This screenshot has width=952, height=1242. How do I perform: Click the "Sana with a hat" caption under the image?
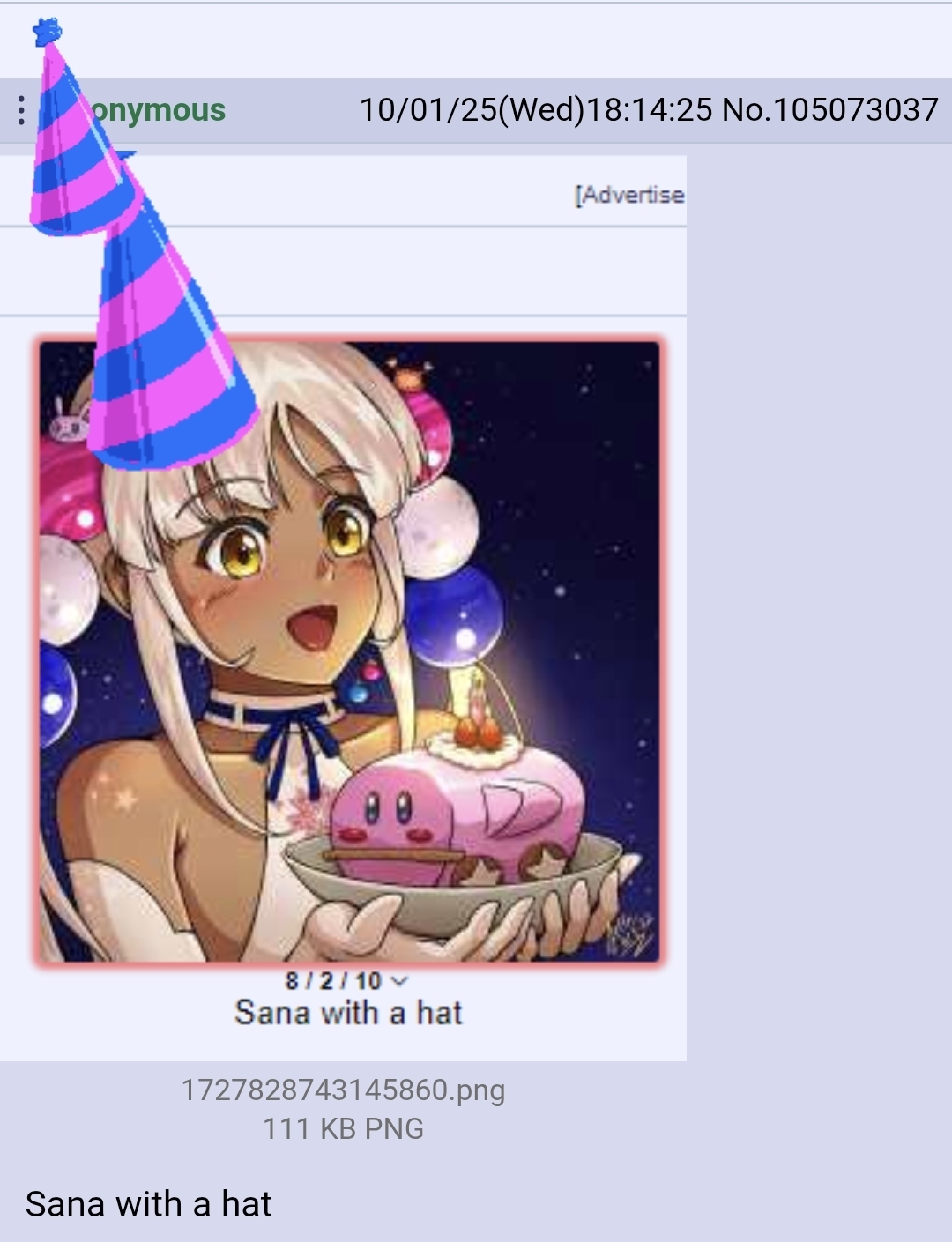348,1013
